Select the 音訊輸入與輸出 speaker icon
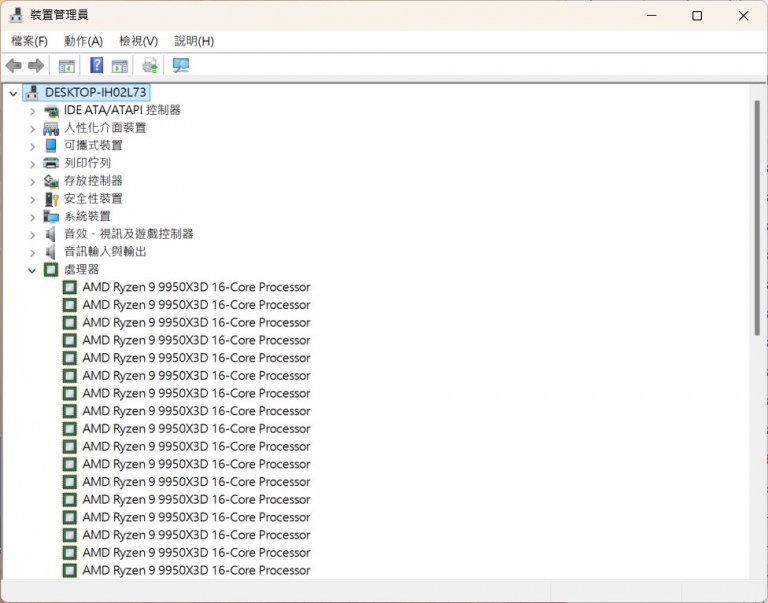Screen dimensions: 768x603 50,252
